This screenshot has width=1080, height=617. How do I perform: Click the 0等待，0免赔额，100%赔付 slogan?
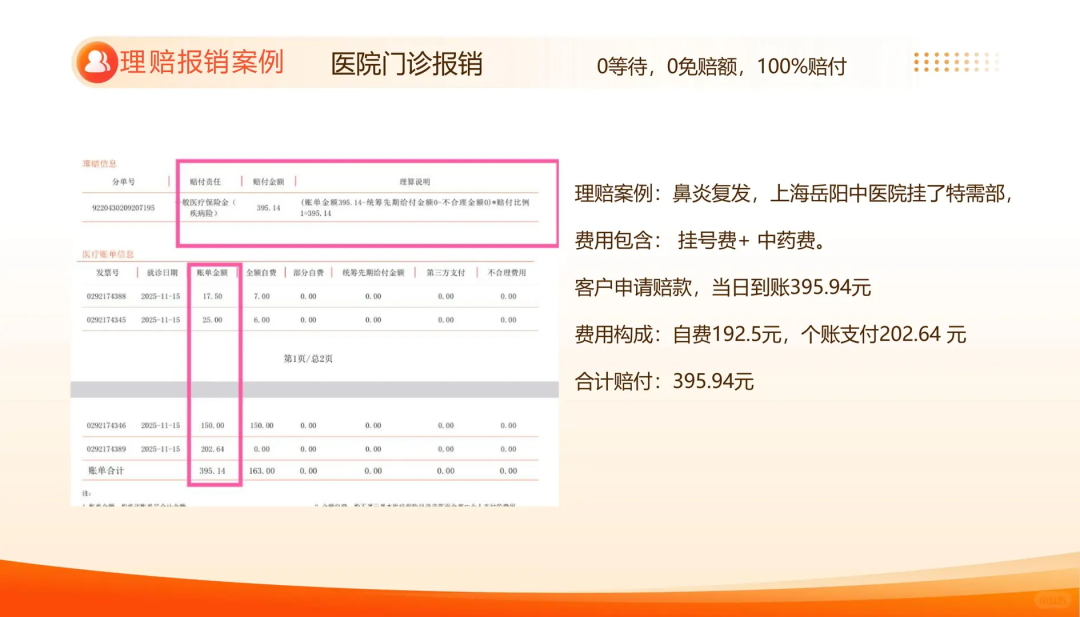coord(721,67)
